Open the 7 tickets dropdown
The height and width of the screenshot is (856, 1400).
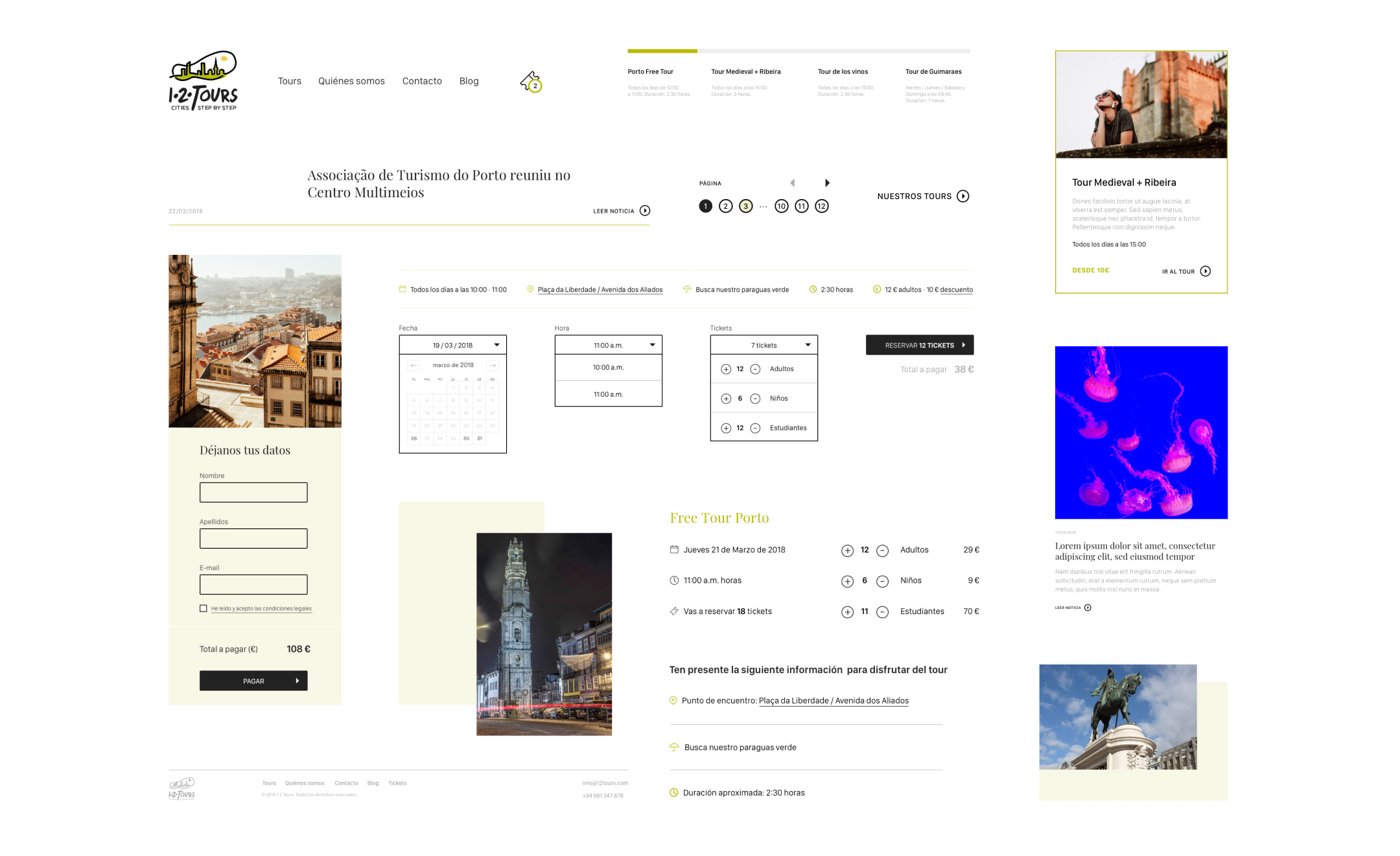pyautogui.click(x=764, y=345)
